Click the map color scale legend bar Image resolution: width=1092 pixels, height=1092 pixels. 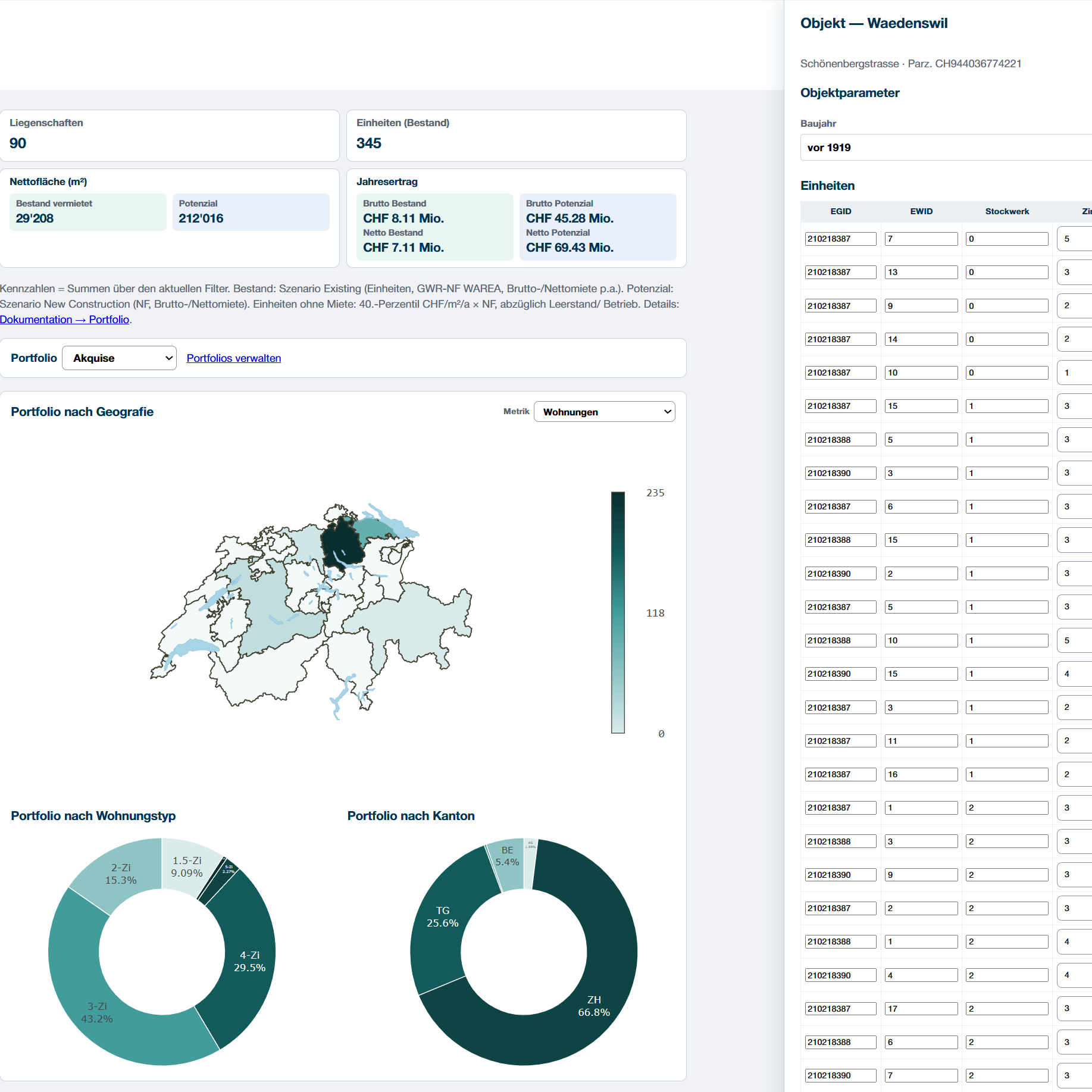618,612
